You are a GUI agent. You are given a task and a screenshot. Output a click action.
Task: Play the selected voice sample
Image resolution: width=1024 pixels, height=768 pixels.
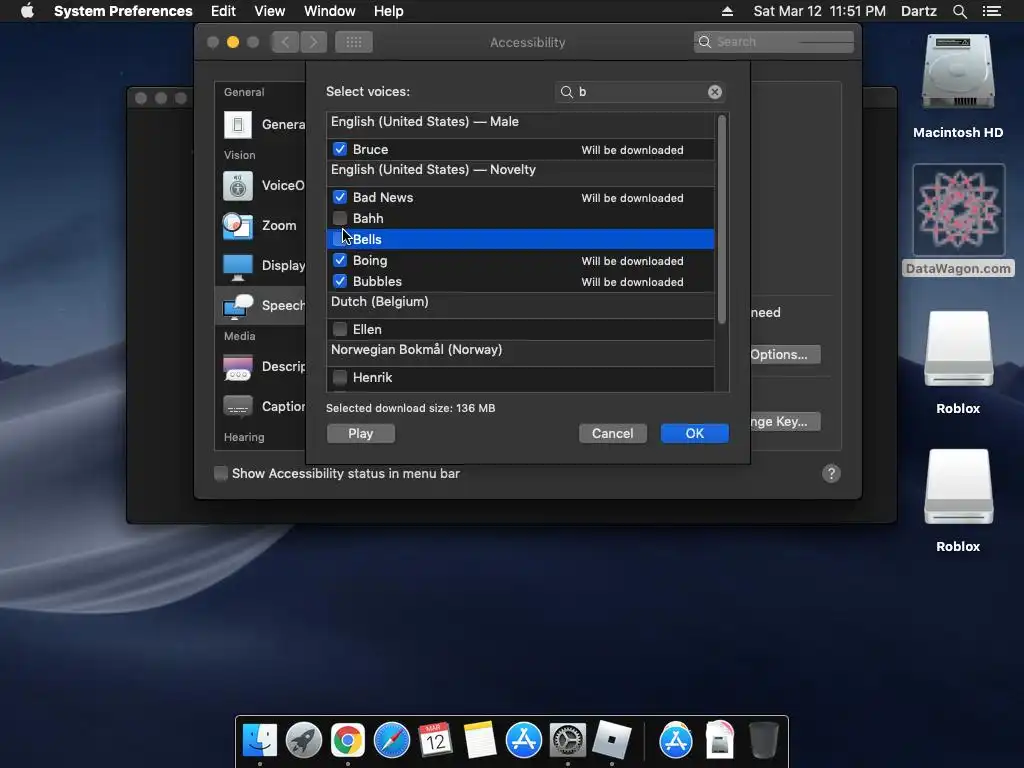[360, 434]
